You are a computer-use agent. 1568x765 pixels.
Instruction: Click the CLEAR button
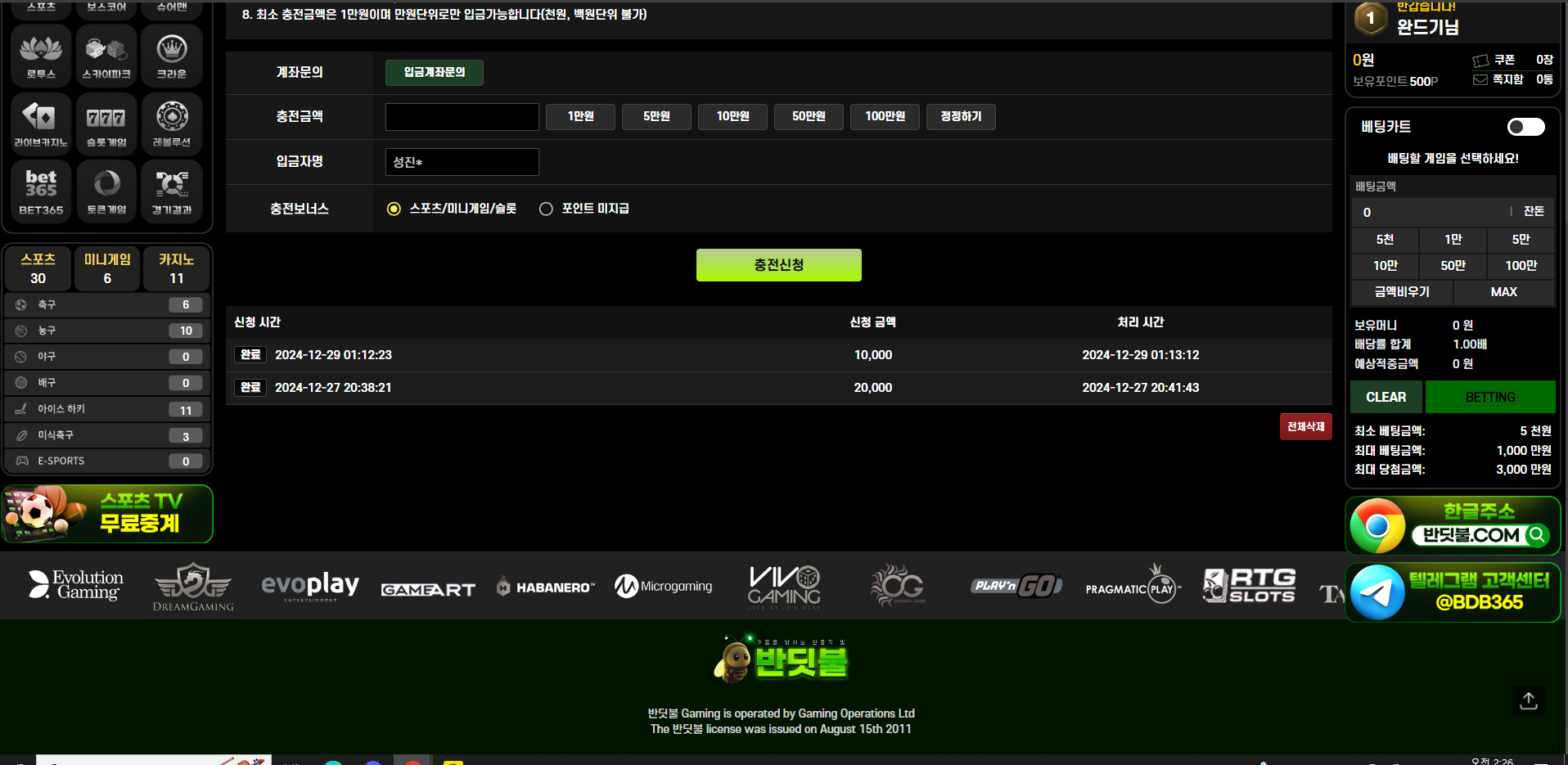pos(1386,397)
